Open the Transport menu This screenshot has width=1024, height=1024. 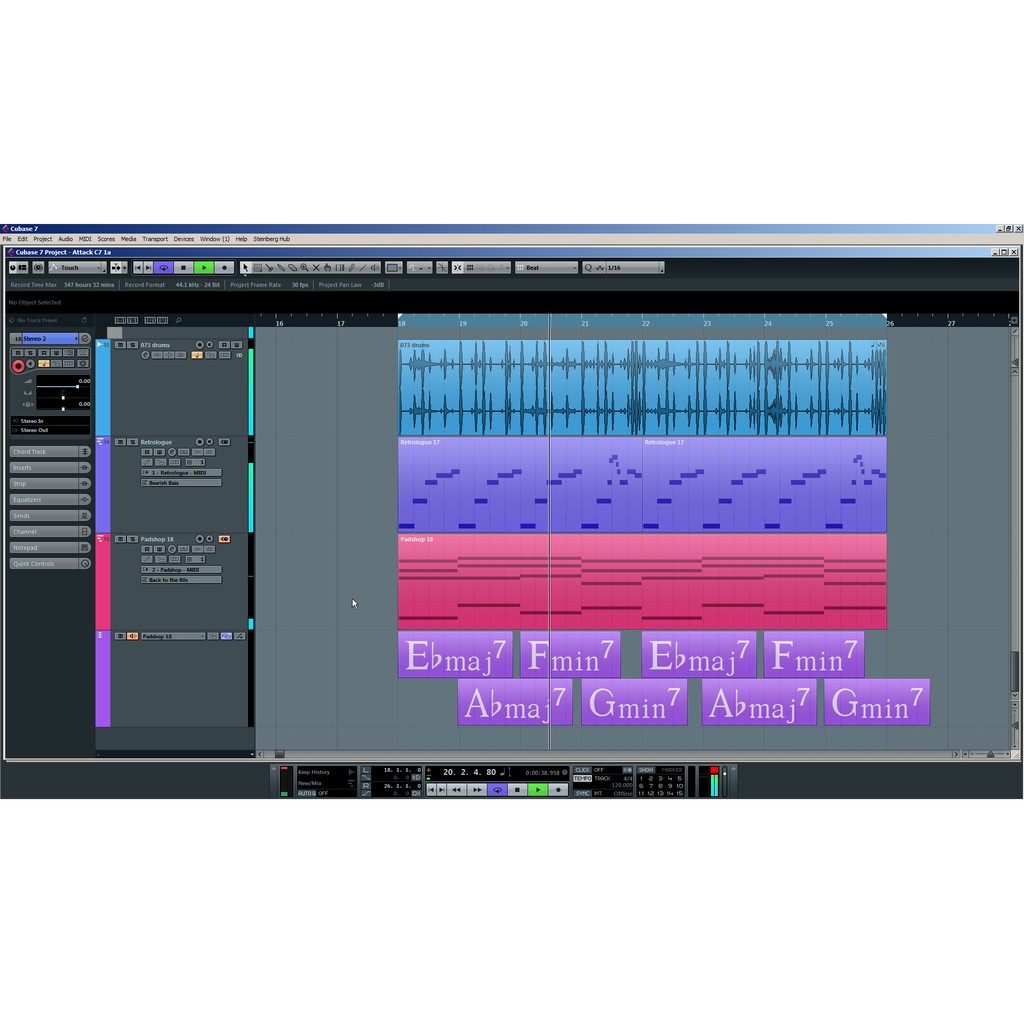pos(155,239)
